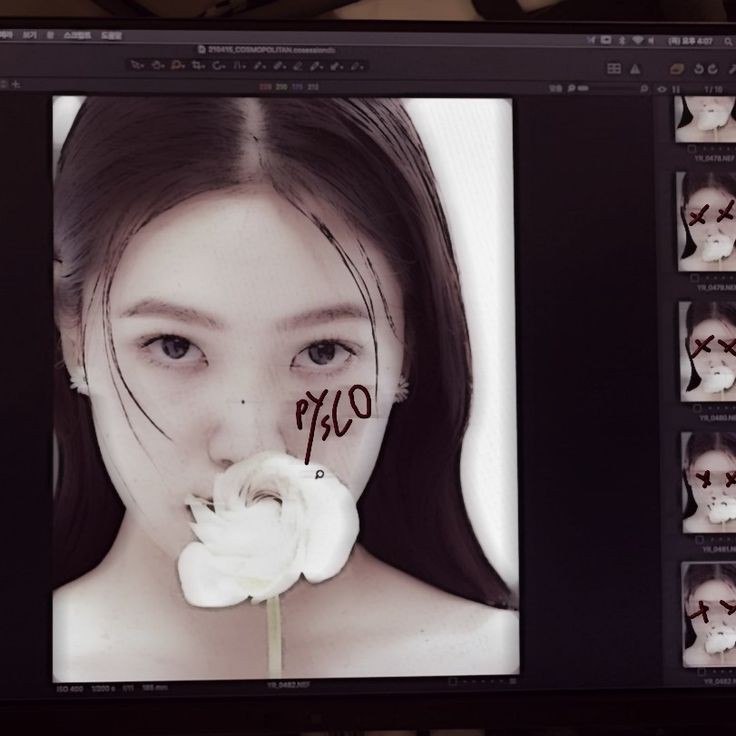Select the Keystone cursor tool
736x736 pixels.
[x=239, y=66]
